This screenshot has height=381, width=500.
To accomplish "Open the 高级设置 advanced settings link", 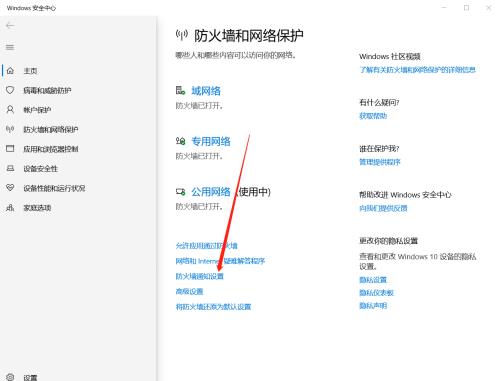I will click(x=189, y=292).
